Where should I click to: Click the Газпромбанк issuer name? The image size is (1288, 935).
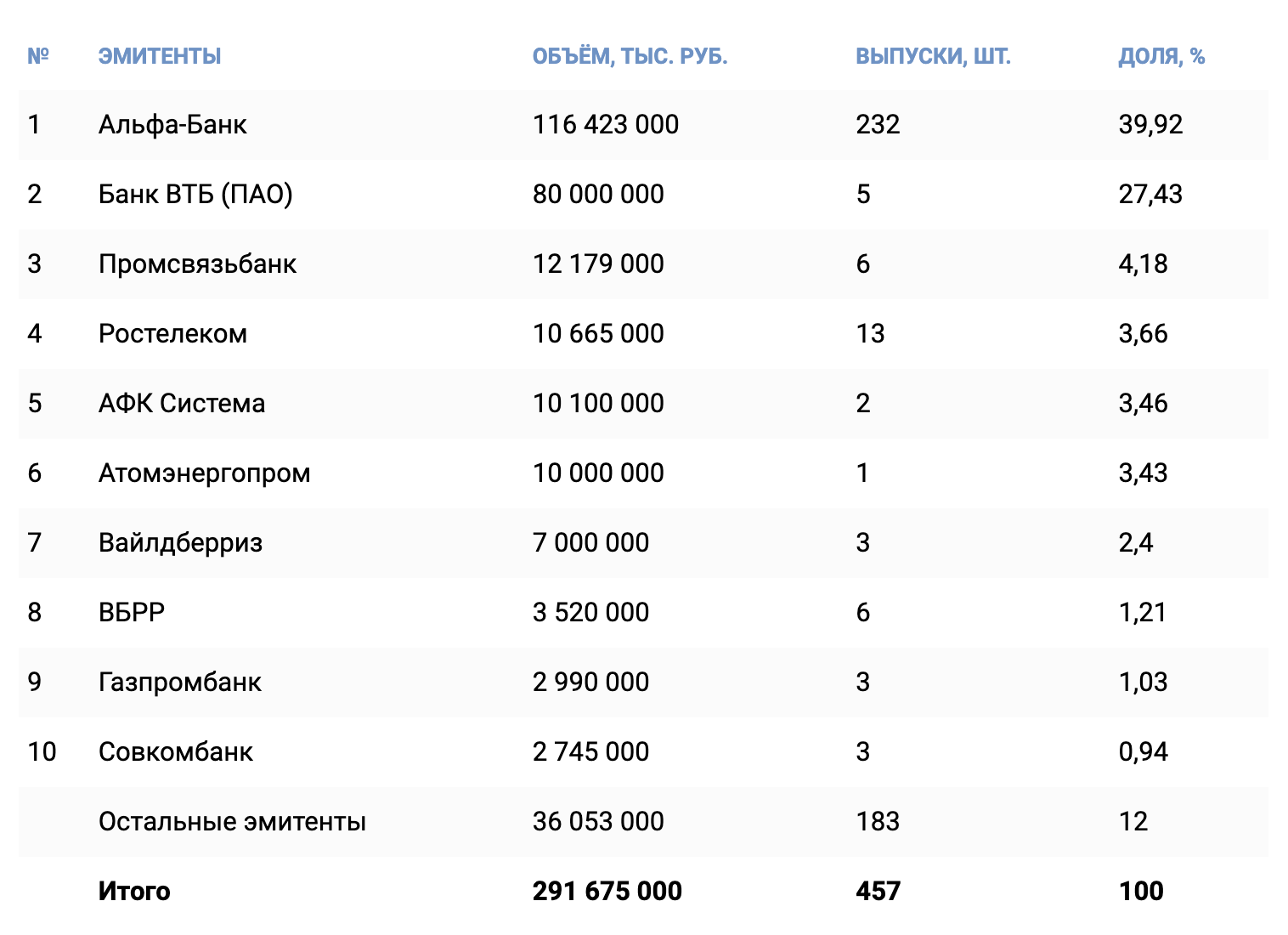click(x=179, y=683)
